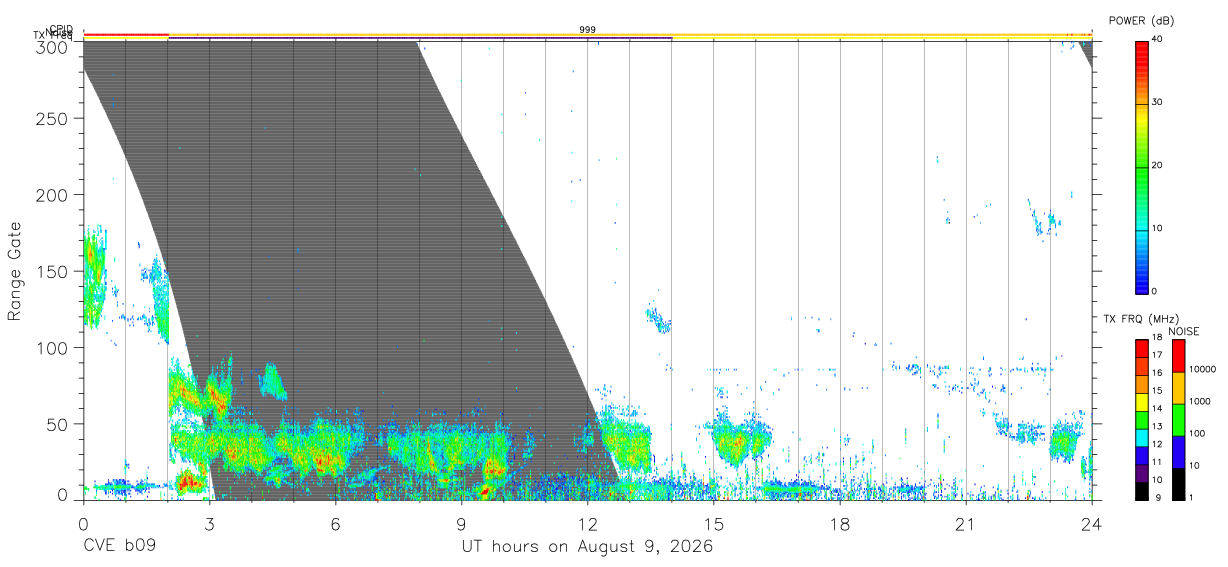1228x567 pixels.
Task: Click the 20 label on POWER scale
Action: [1157, 166]
